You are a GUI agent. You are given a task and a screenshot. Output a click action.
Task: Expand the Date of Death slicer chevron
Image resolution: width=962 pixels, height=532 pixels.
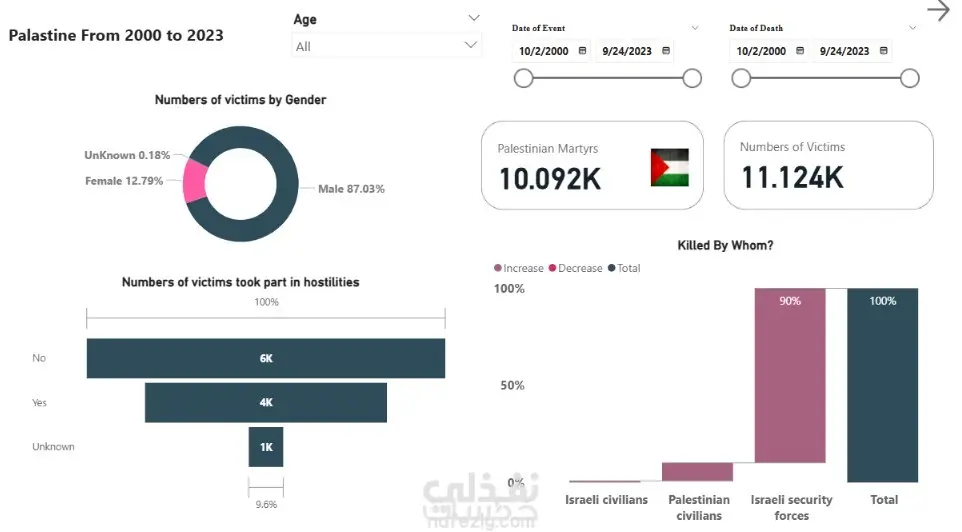[x=912, y=28]
